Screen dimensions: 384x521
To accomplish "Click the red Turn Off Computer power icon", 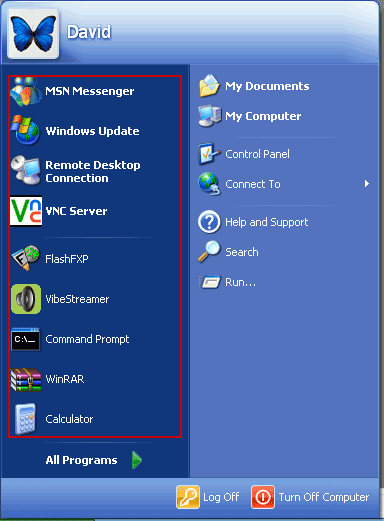I will (x=263, y=497).
